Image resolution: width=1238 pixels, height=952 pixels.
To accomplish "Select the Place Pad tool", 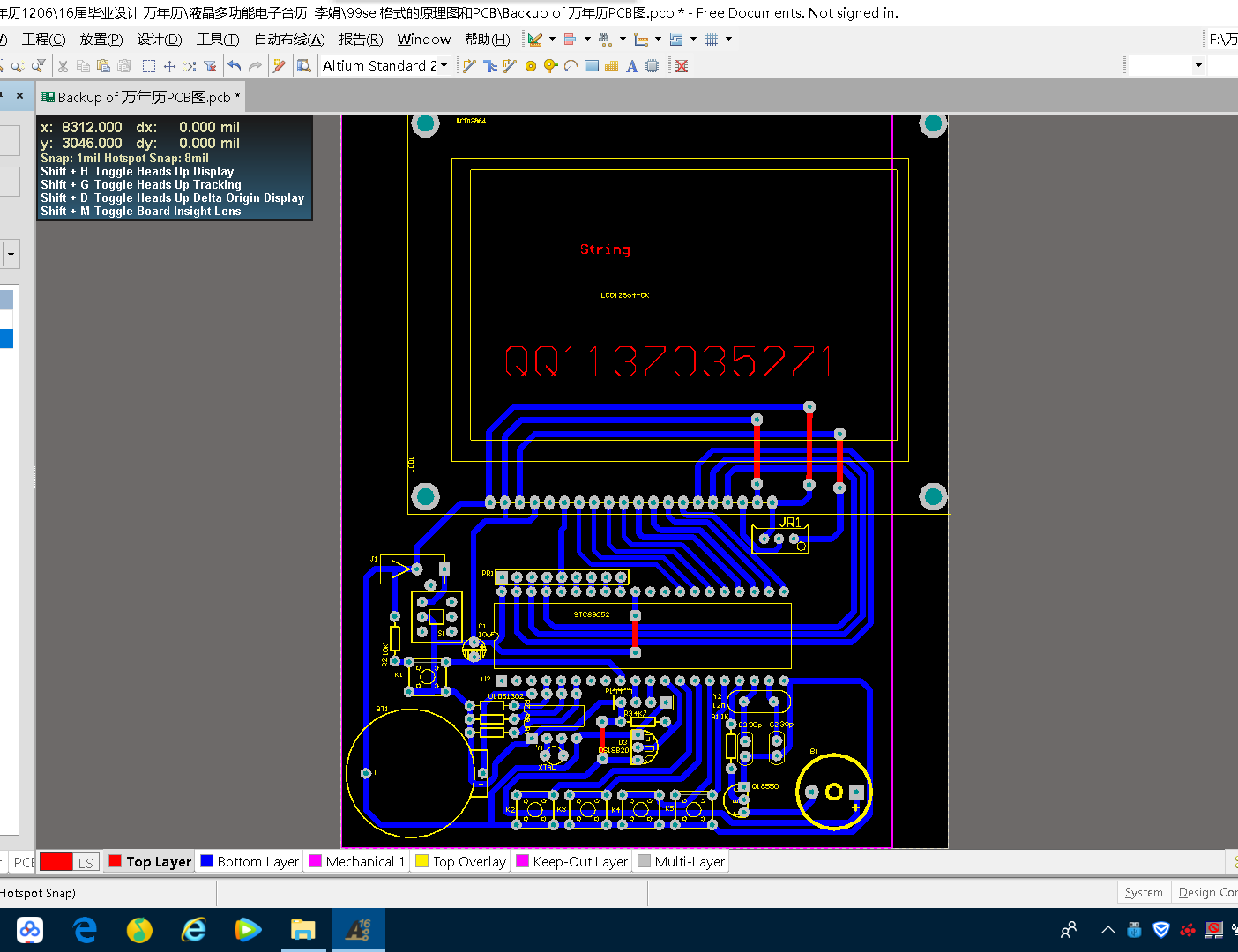I will coord(530,66).
